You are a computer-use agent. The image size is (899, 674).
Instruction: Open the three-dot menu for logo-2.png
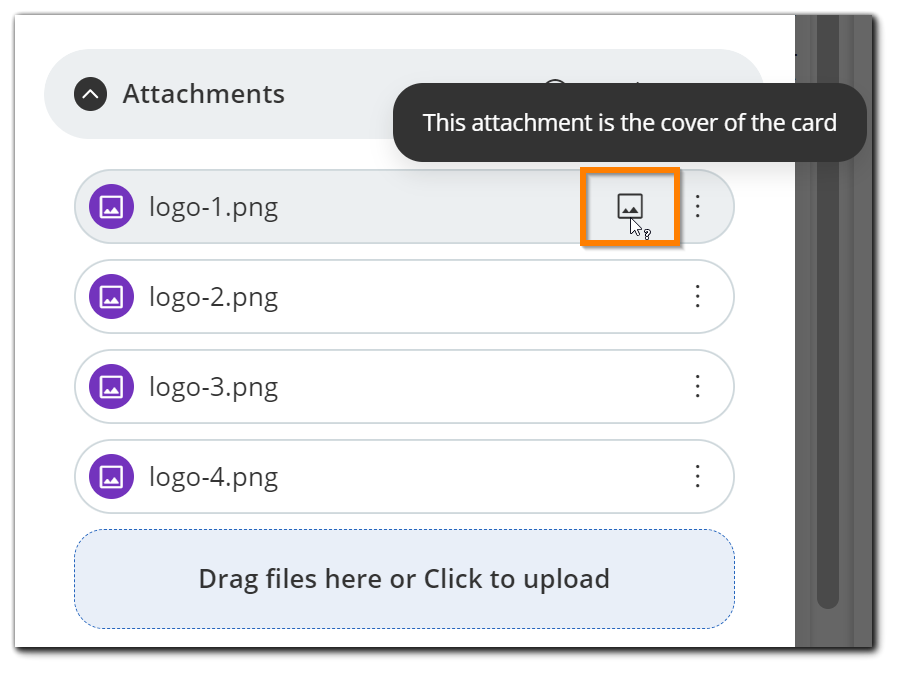pos(697,296)
